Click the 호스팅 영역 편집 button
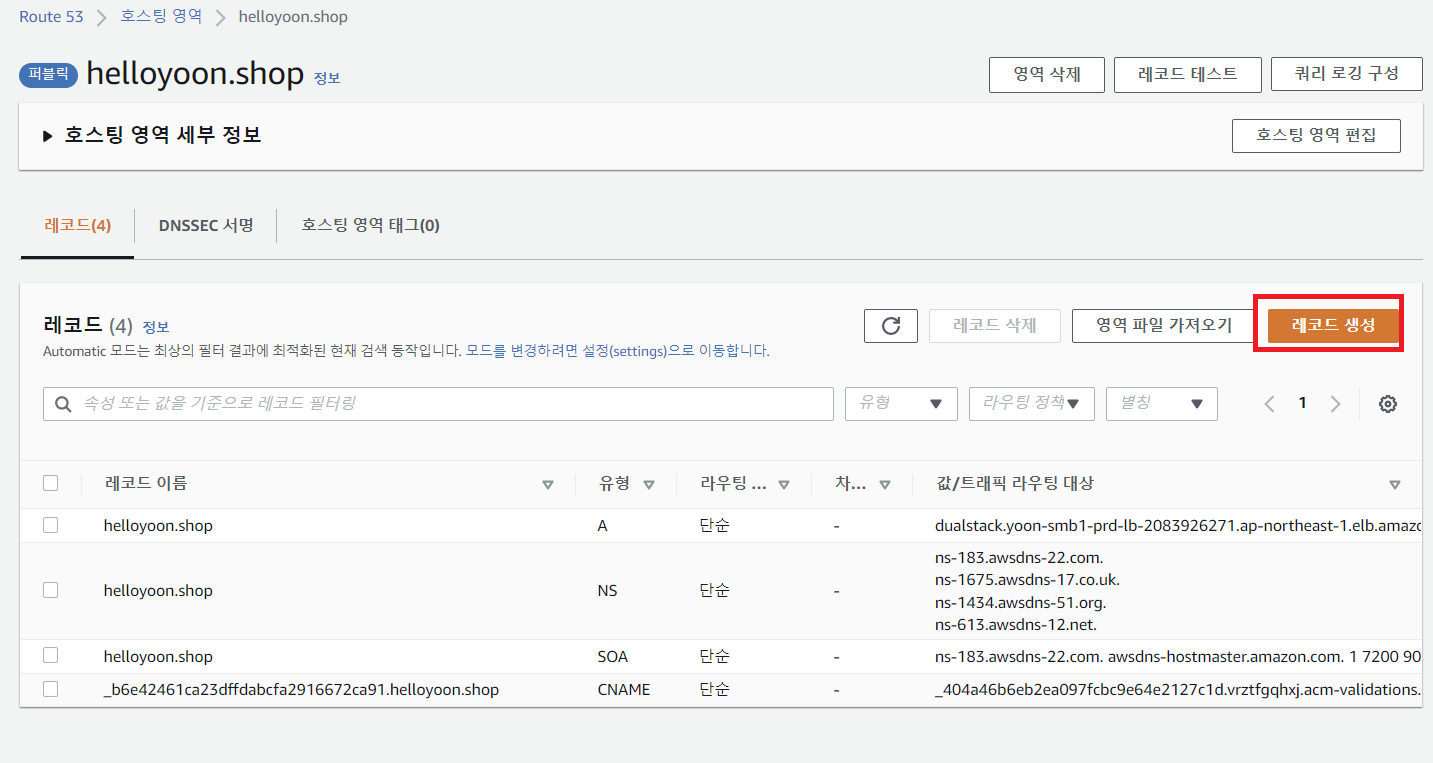Screen dimensions: 1433x763 point(1316,136)
